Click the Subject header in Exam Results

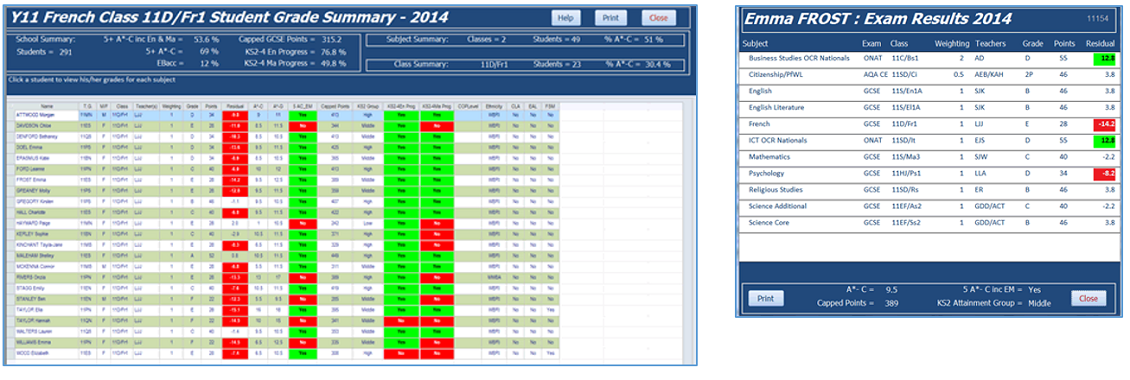[x=755, y=43]
